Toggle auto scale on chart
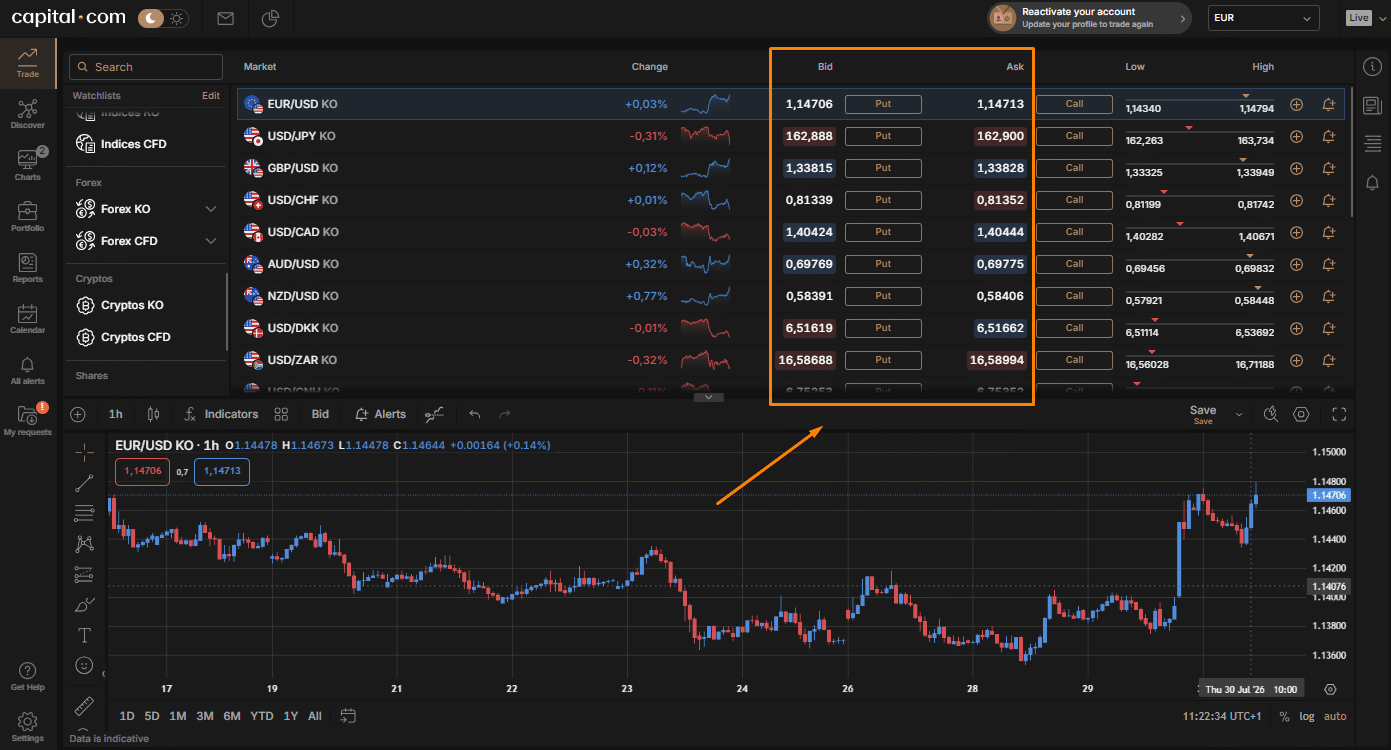 tap(1335, 716)
